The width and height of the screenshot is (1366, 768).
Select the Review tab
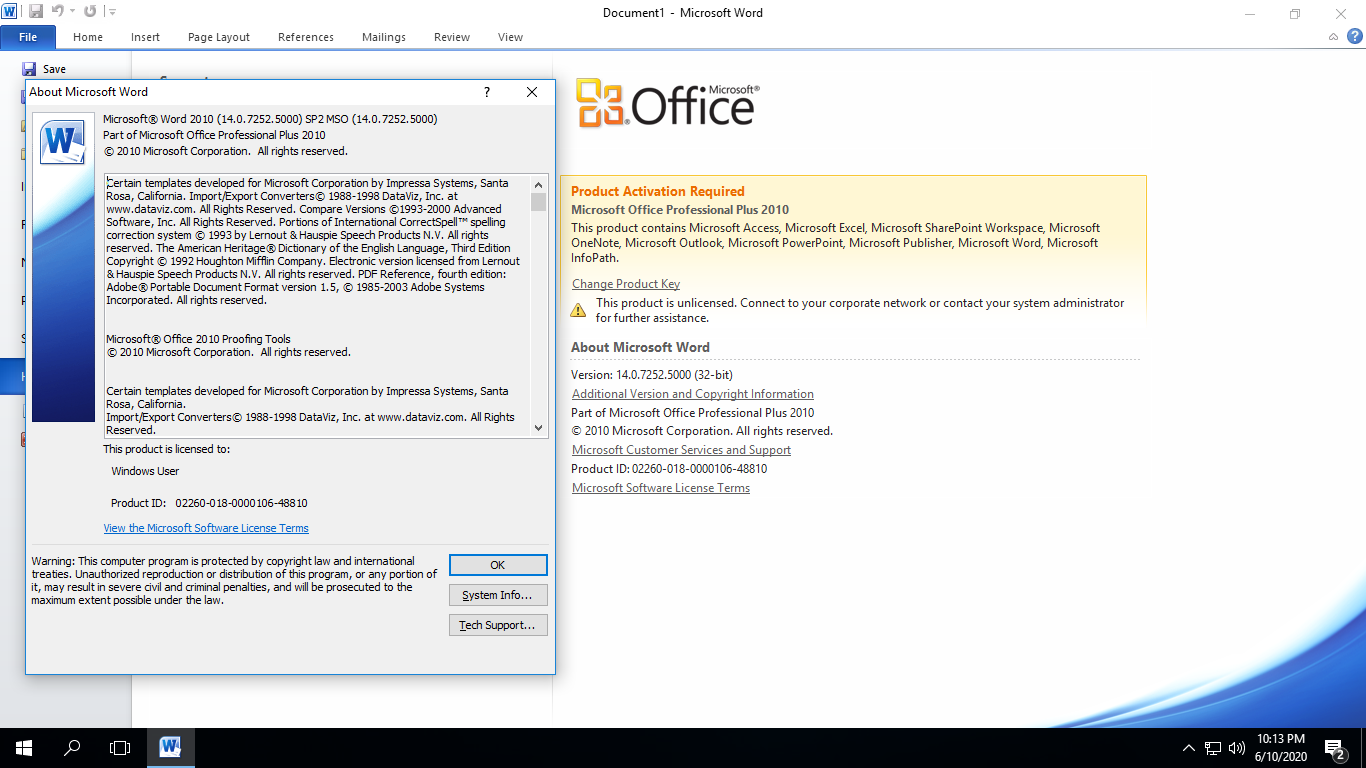452,37
